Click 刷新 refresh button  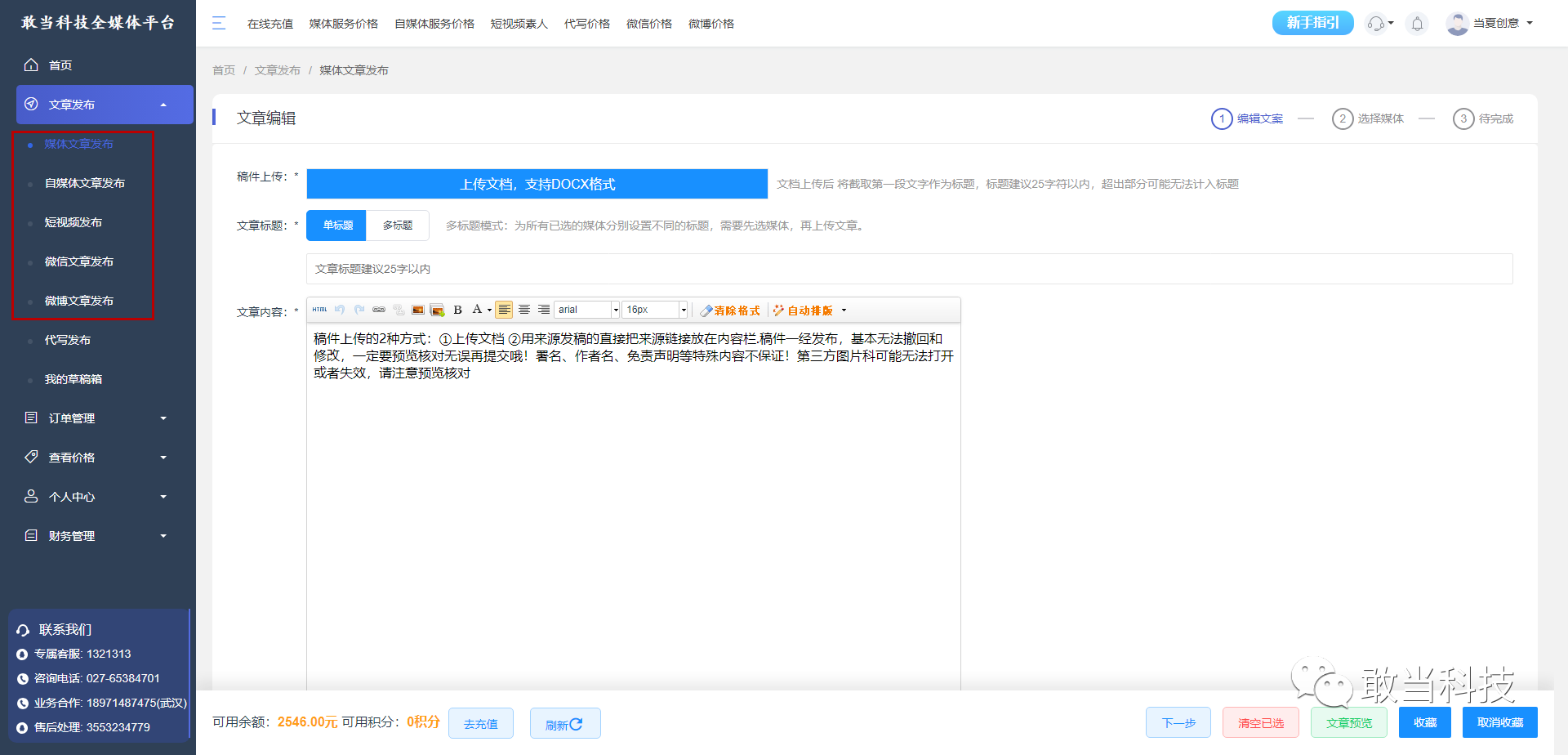565,723
